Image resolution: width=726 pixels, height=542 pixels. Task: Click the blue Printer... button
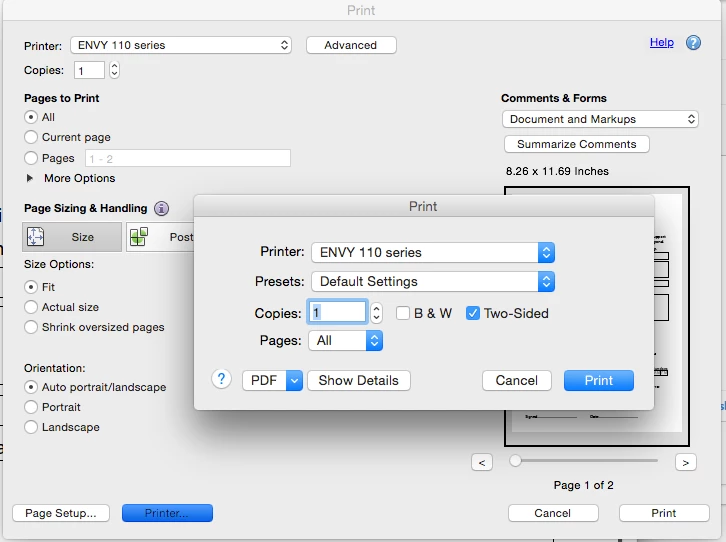(167, 513)
